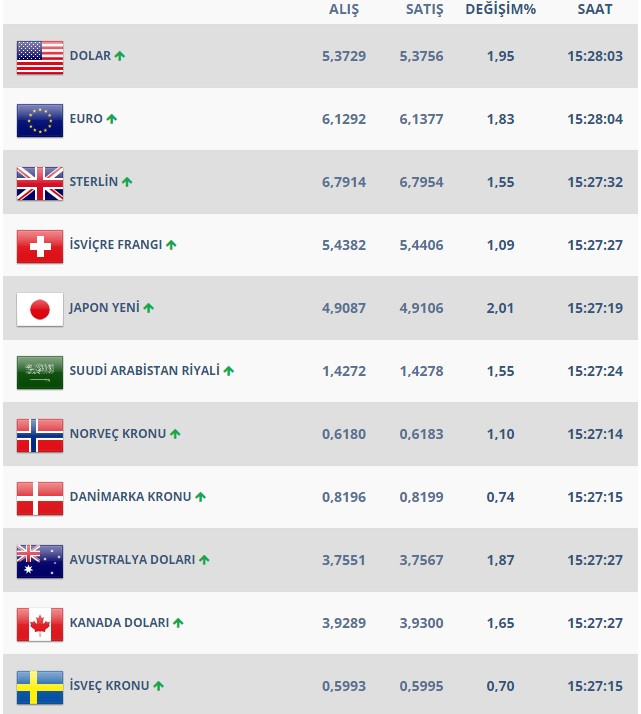Open the JAPON YENİ link
Screen dimensions: 641x714
104,308
